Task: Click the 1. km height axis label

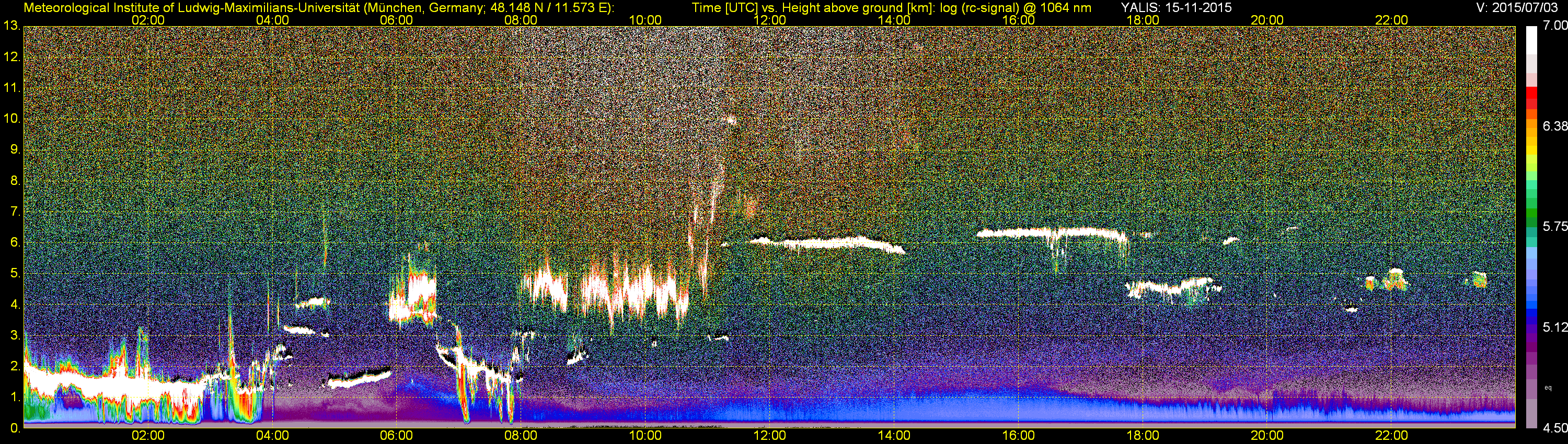Action: click(15, 397)
